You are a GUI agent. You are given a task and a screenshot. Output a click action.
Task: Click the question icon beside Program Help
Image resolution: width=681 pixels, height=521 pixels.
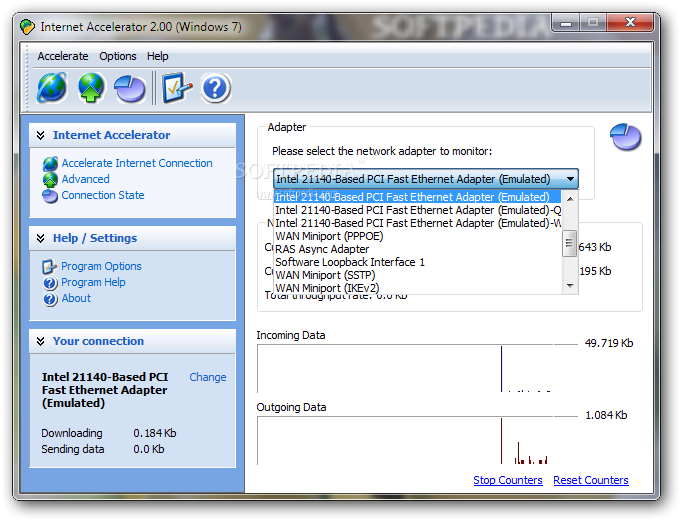click(x=50, y=283)
